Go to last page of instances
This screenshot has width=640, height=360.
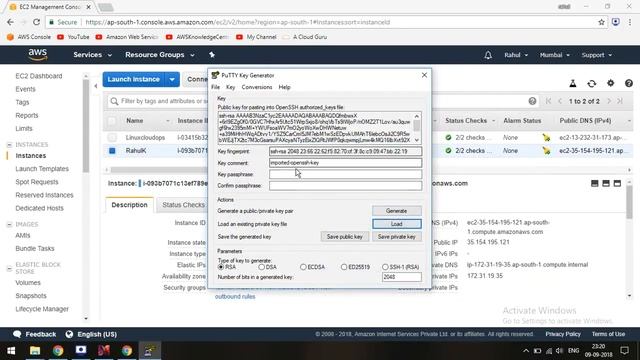(620, 101)
